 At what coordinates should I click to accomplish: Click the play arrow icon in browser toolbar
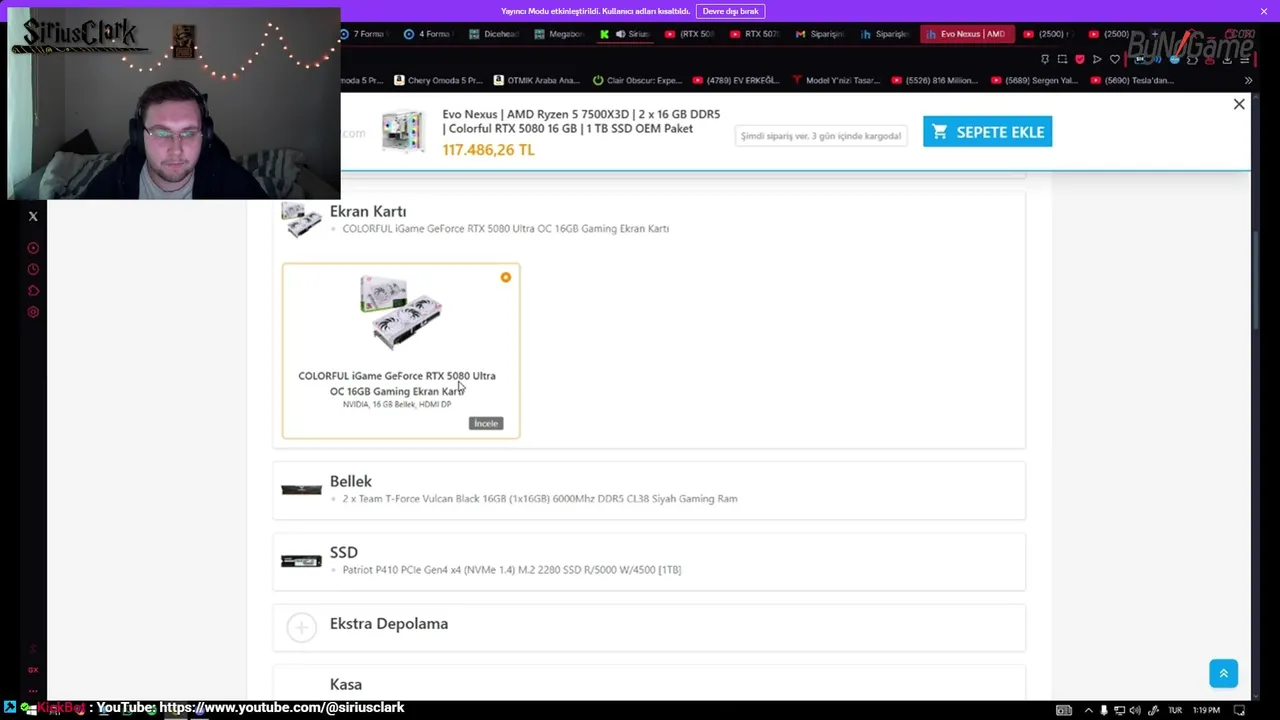[x=1097, y=59]
